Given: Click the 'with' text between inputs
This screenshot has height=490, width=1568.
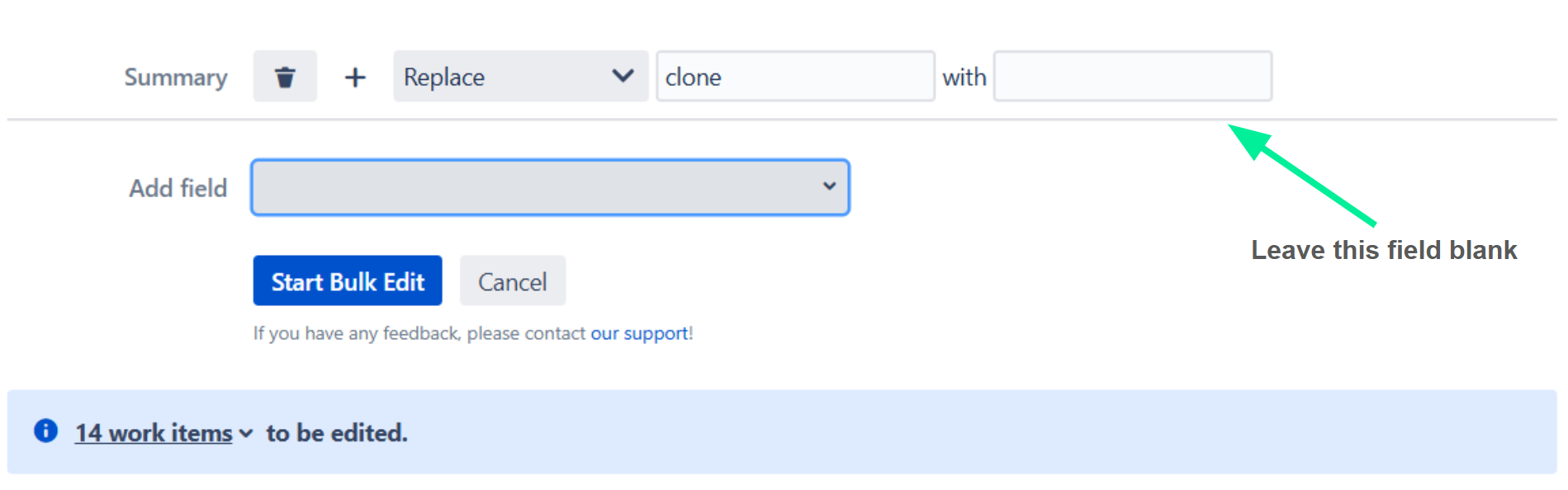Looking at the screenshot, I should (x=964, y=78).
